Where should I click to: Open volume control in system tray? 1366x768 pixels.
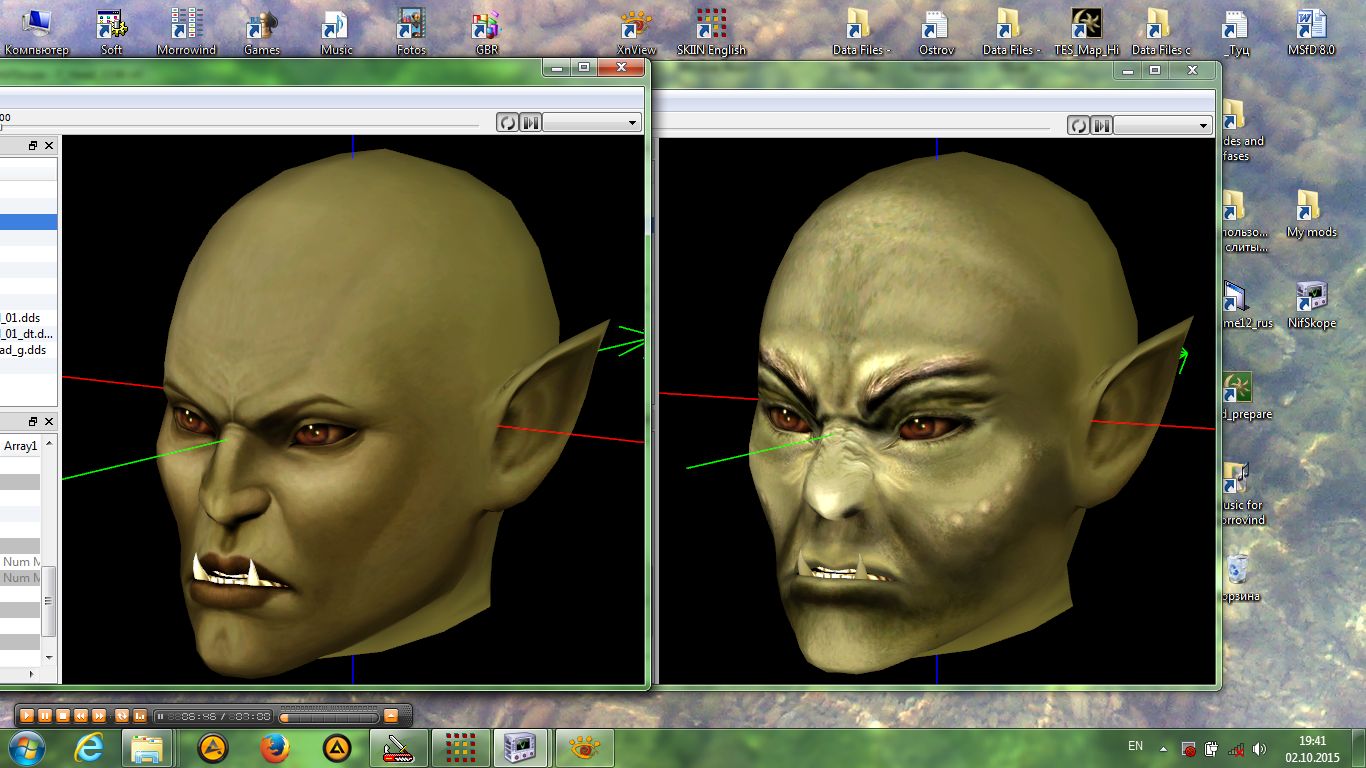click(1259, 748)
